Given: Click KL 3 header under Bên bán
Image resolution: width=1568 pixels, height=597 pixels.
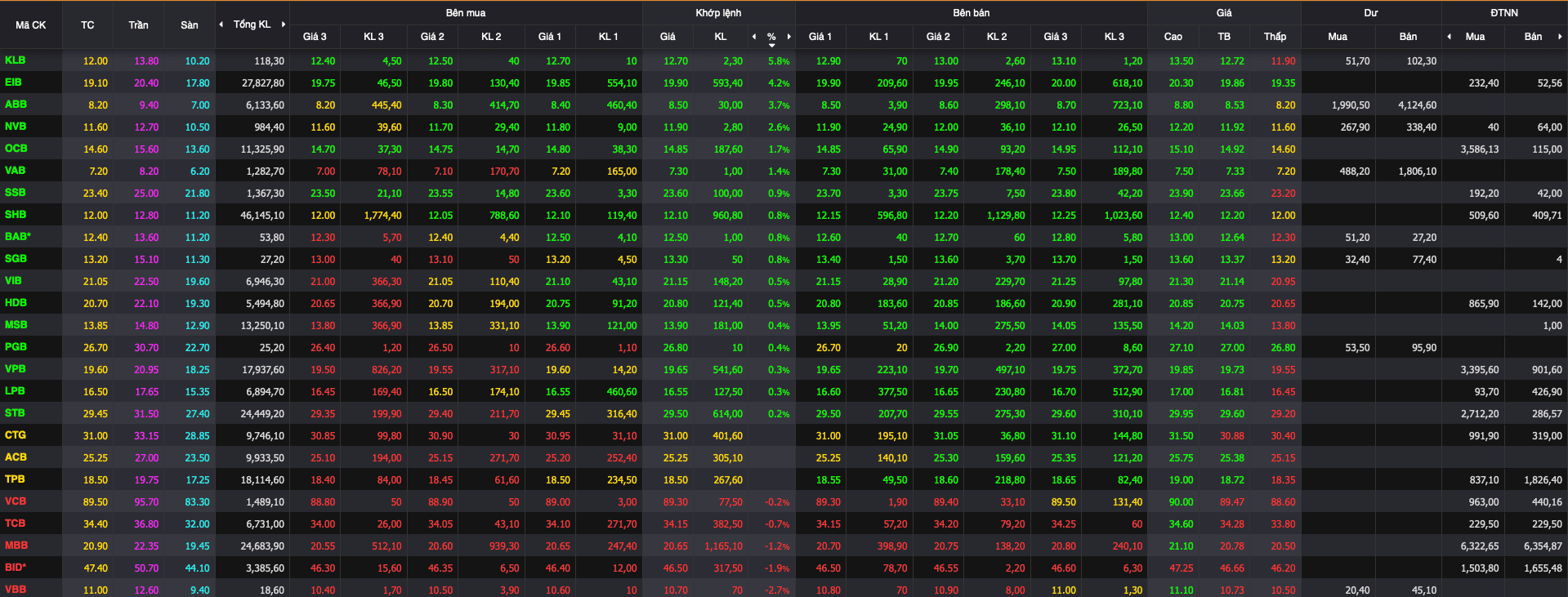Looking at the screenshot, I should tap(1114, 37).
